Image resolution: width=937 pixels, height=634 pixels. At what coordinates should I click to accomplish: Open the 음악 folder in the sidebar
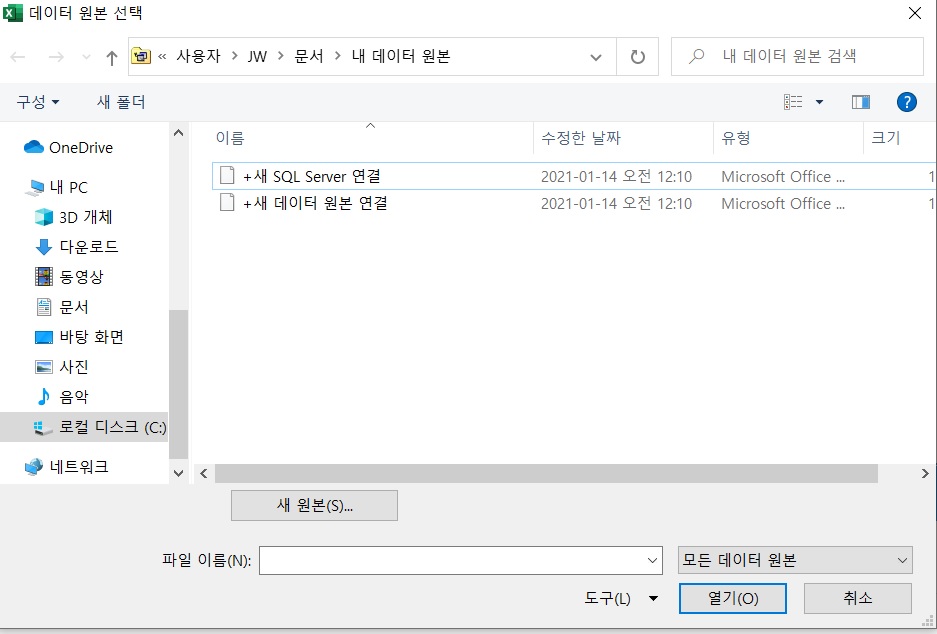point(73,397)
